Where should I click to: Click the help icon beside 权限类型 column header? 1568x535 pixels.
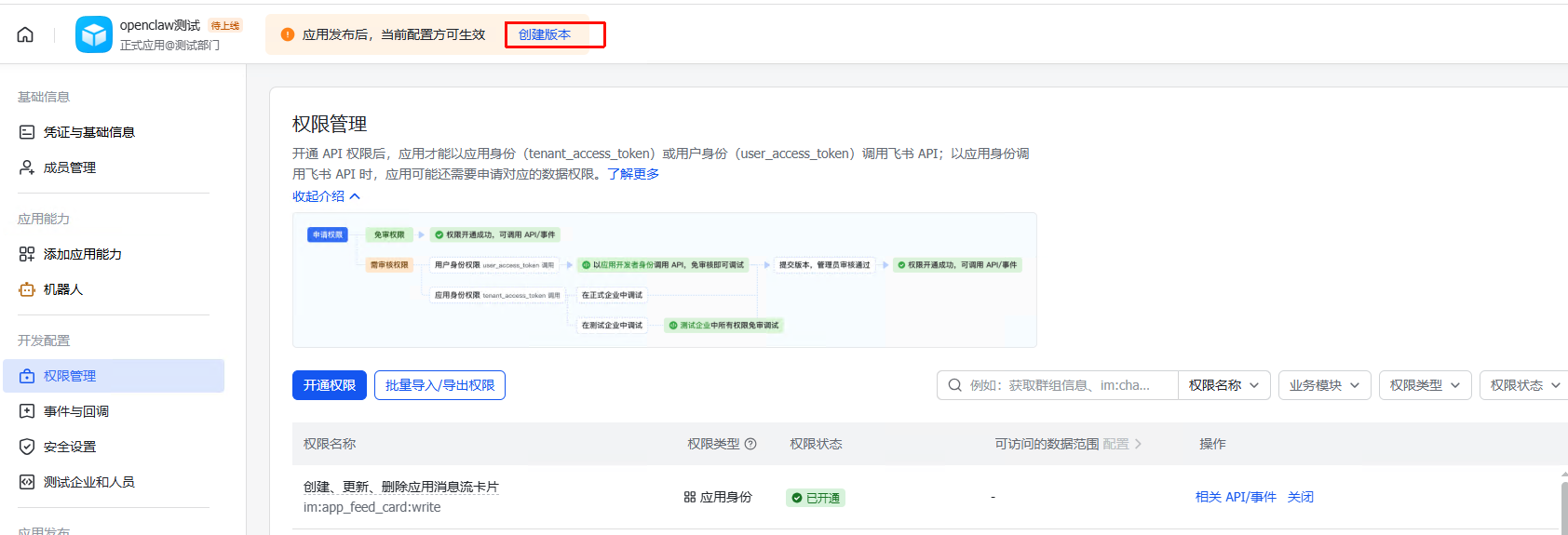(750, 444)
